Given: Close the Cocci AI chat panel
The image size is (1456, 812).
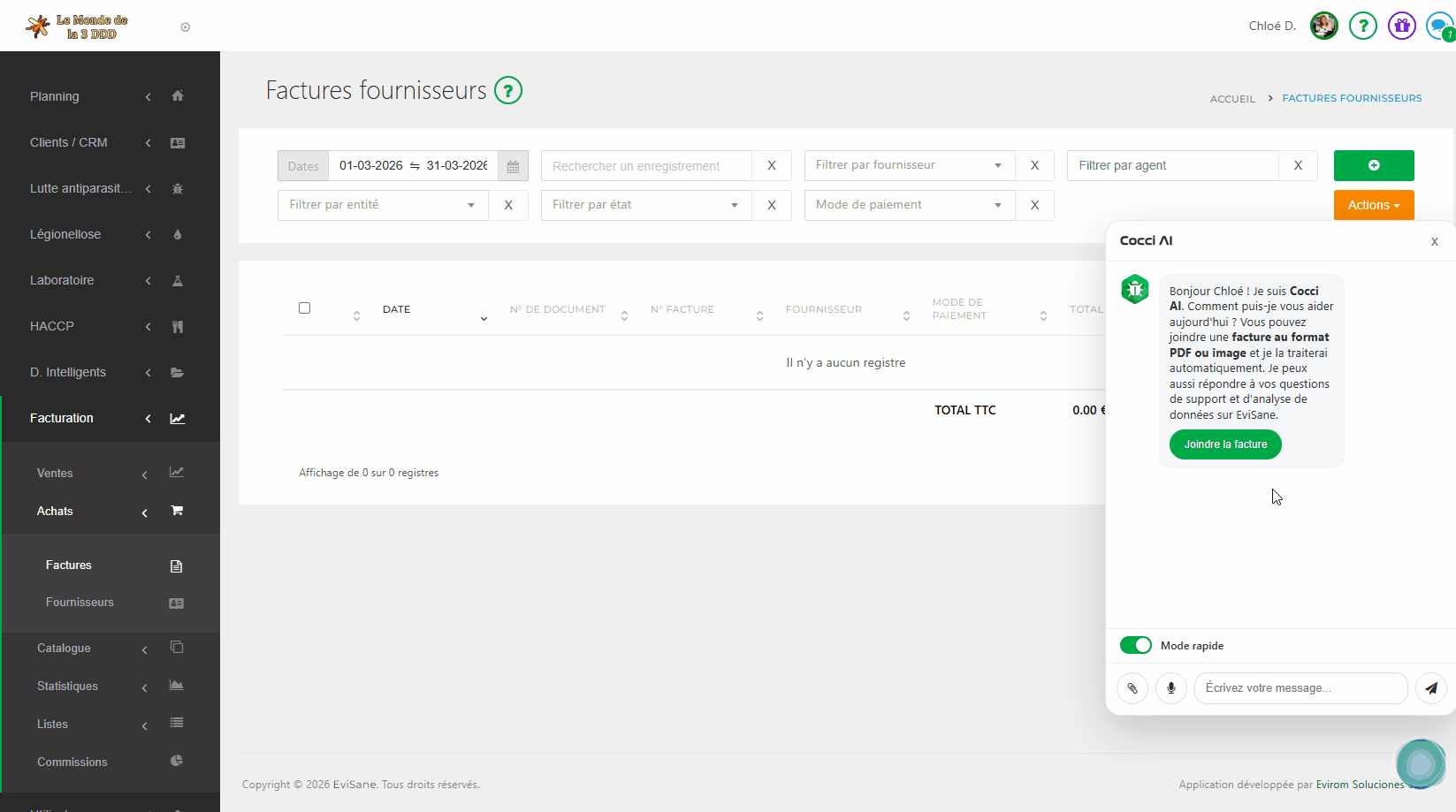Looking at the screenshot, I should point(1434,241).
